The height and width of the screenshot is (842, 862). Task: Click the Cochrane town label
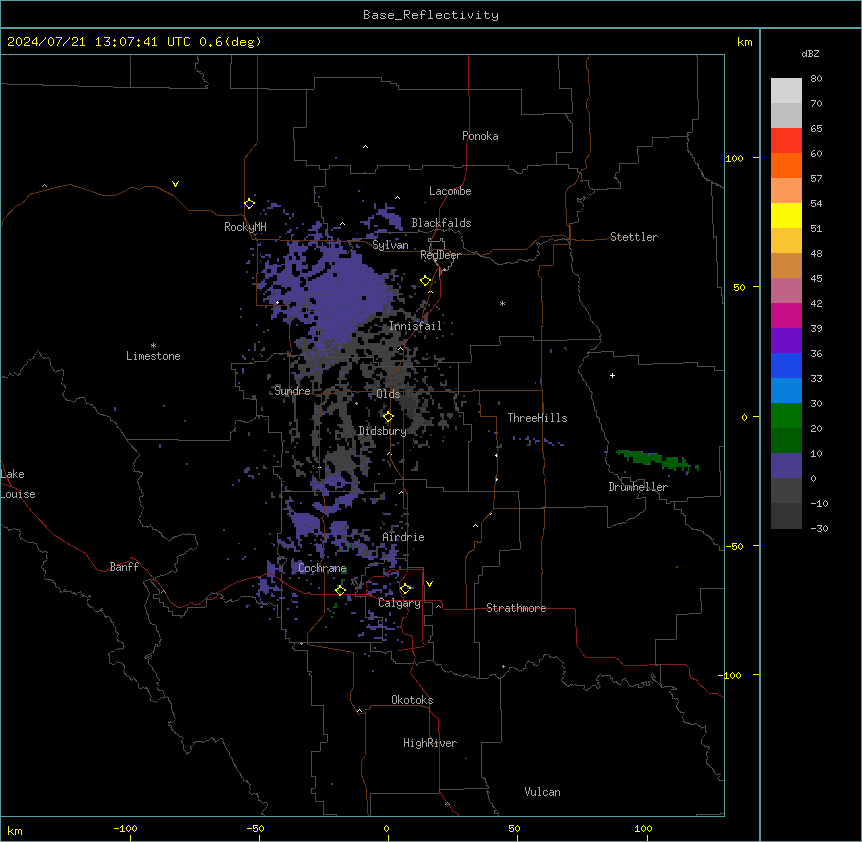click(x=323, y=568)
